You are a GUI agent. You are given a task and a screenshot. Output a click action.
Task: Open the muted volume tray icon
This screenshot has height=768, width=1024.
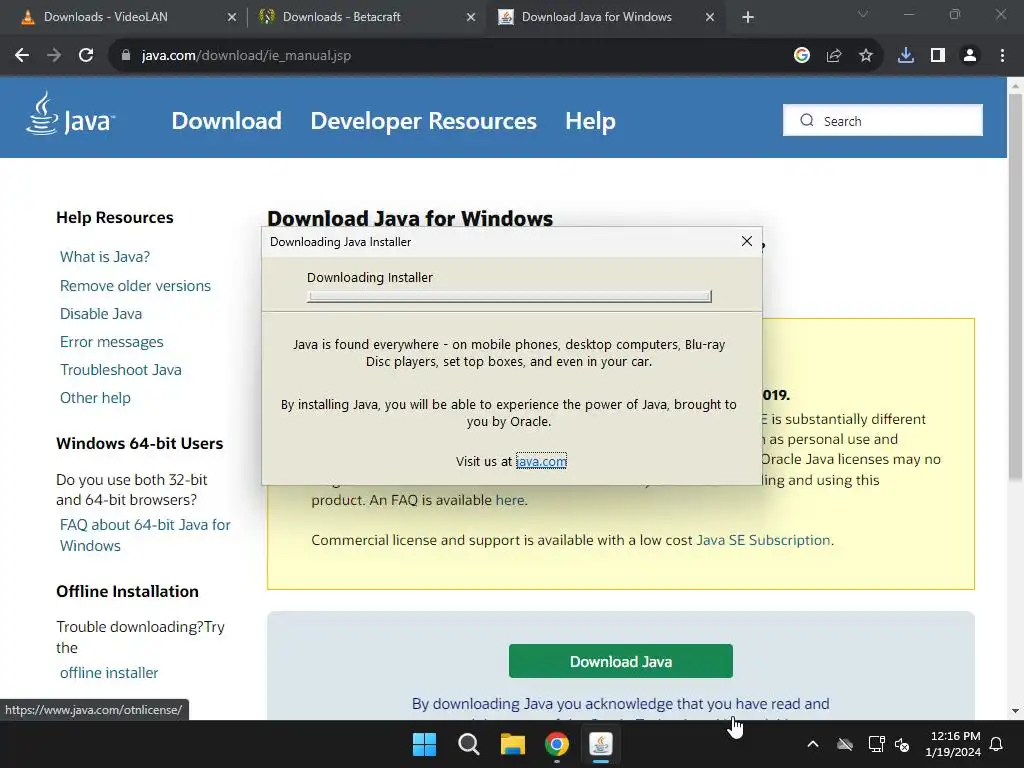[x=903, y=744]
